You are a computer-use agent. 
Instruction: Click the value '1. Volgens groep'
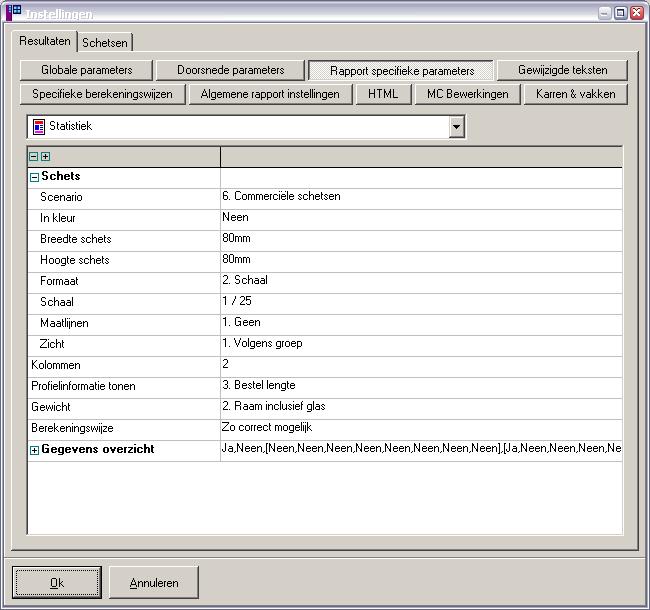pos(262,343)
